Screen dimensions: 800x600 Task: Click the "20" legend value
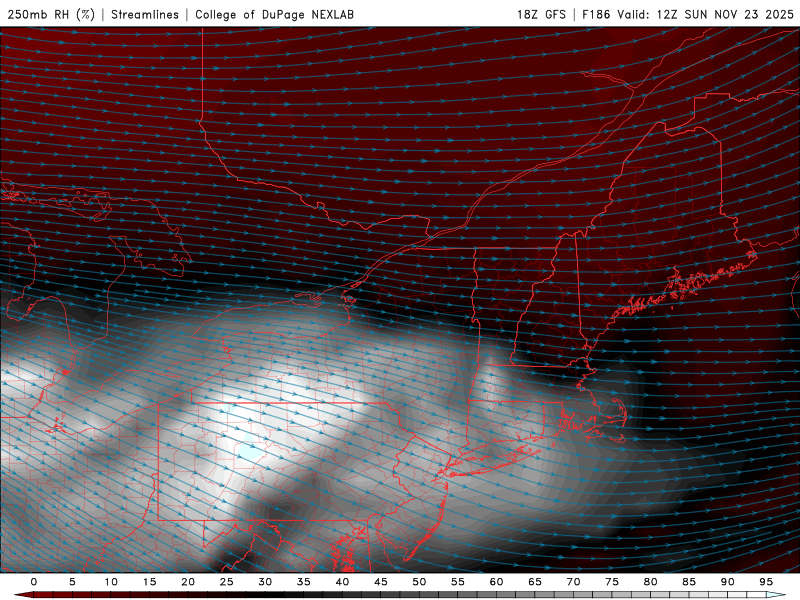188,582
